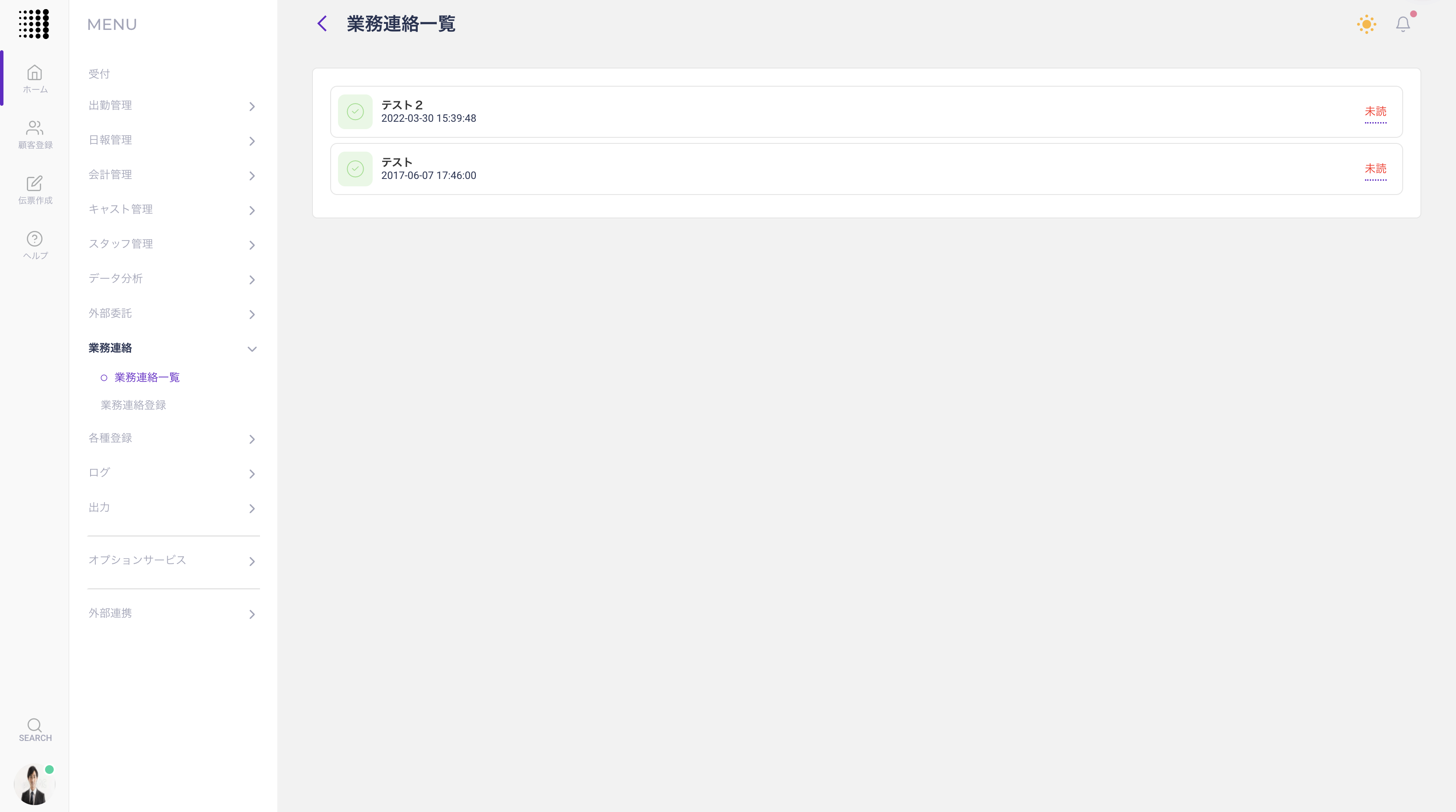This screenshot has height=812, width=1456.
Task: Select the 受付 menu item
Action: (99, 74)
